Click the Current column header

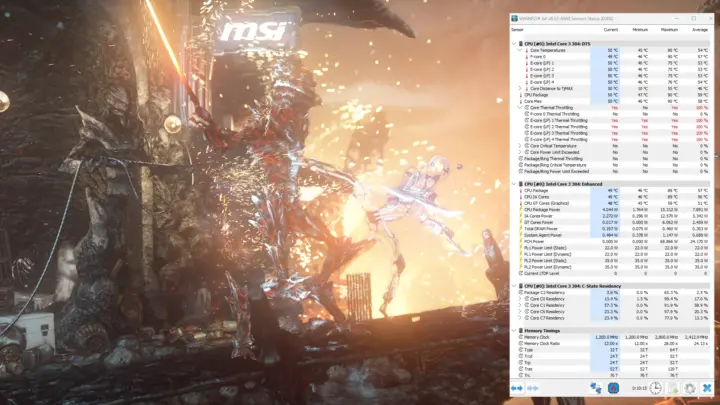point(611,30)
